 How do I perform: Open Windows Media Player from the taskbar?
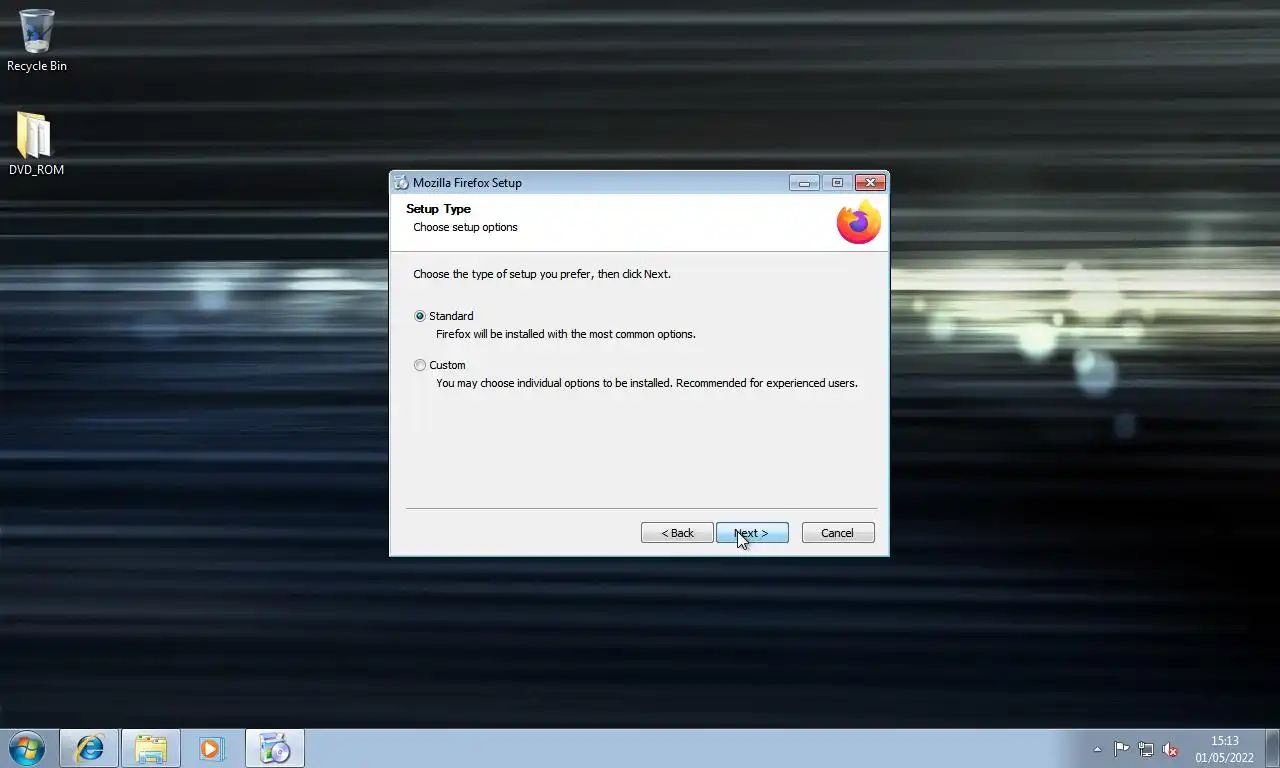pos(211,748)
